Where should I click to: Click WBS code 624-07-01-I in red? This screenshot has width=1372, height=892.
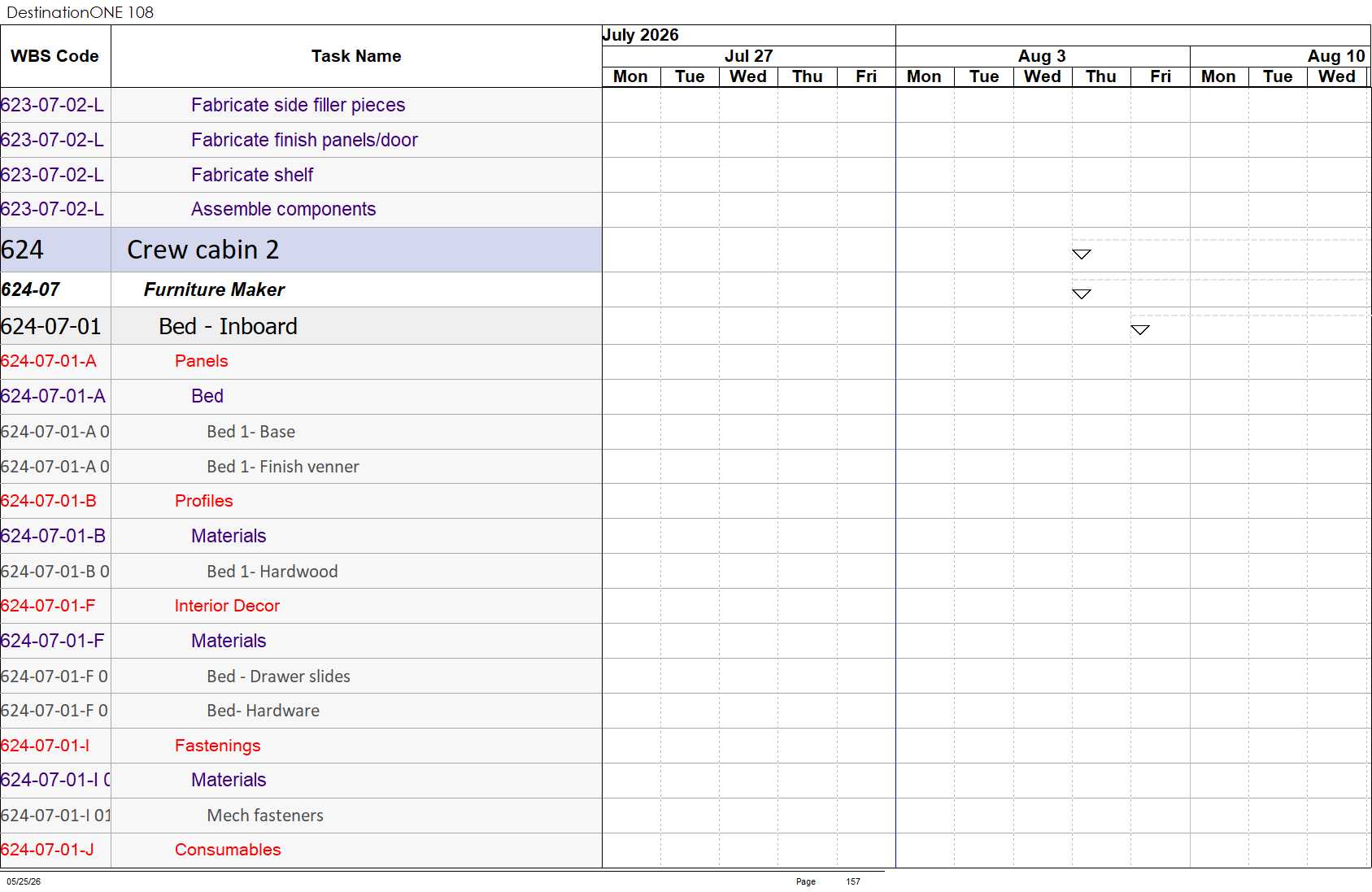coord(45,746)
